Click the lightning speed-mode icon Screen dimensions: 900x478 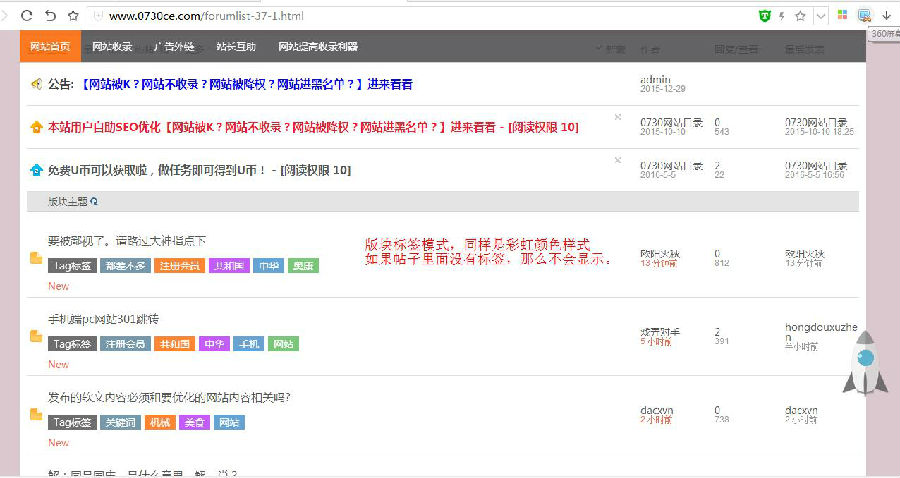pos(782,16)
